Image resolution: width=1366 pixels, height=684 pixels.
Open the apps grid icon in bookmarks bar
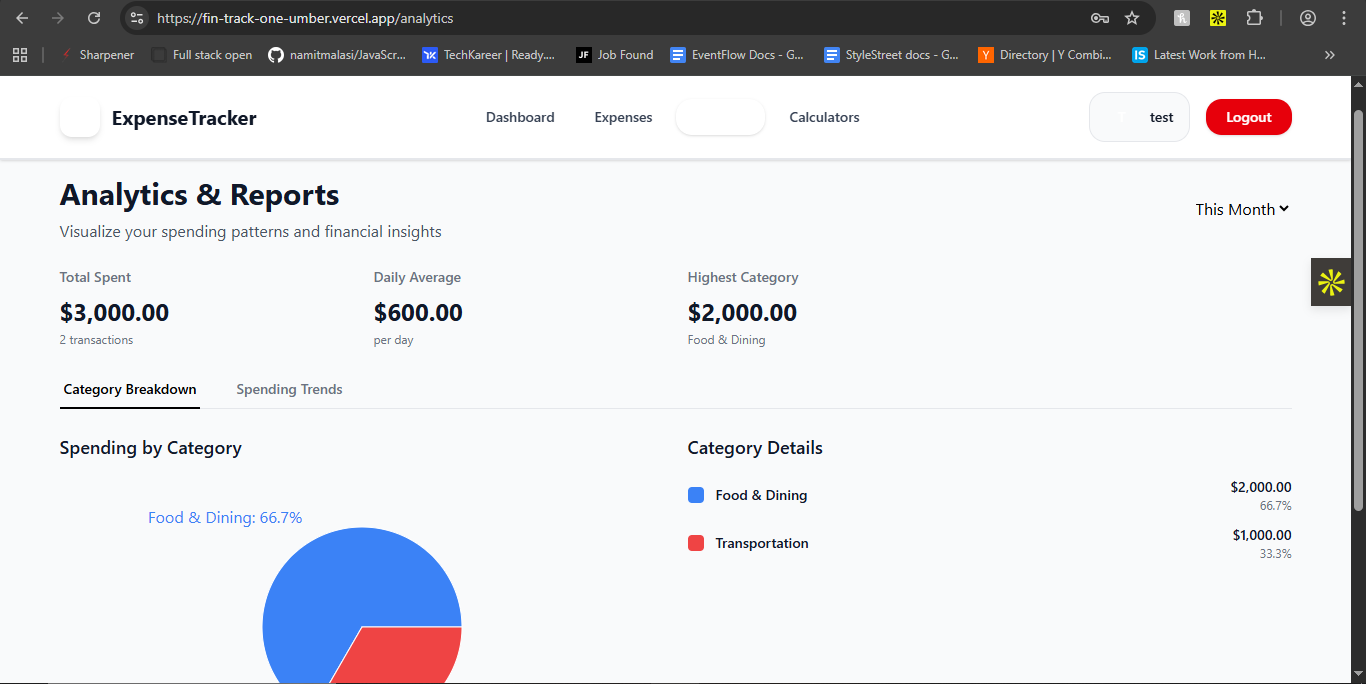click(x=20, y=55)
